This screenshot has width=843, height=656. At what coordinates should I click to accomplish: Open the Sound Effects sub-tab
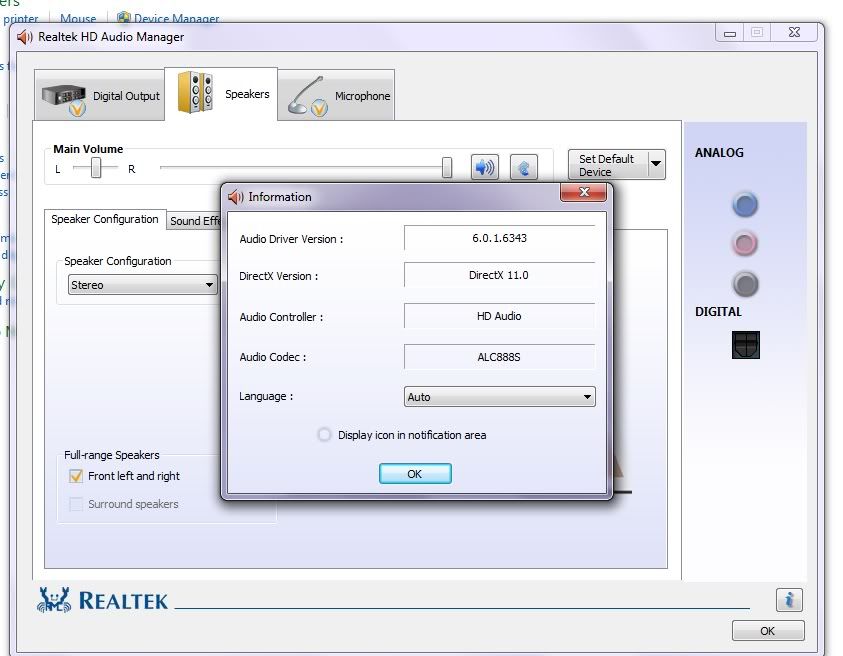195,221
